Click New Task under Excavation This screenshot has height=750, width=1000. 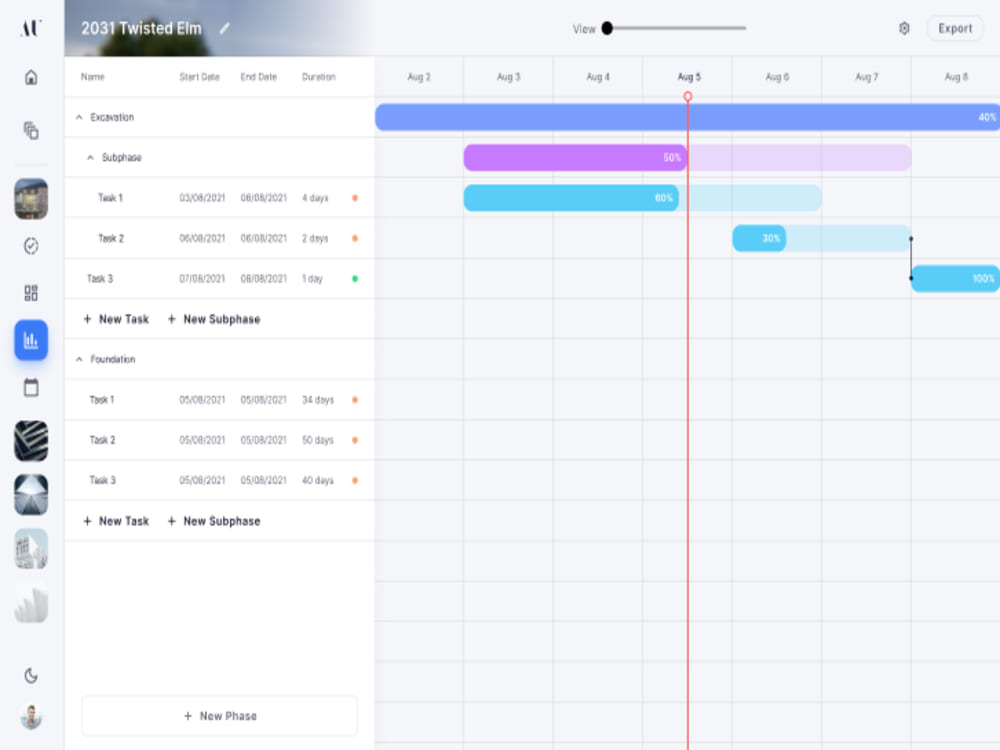click(116, 319)
